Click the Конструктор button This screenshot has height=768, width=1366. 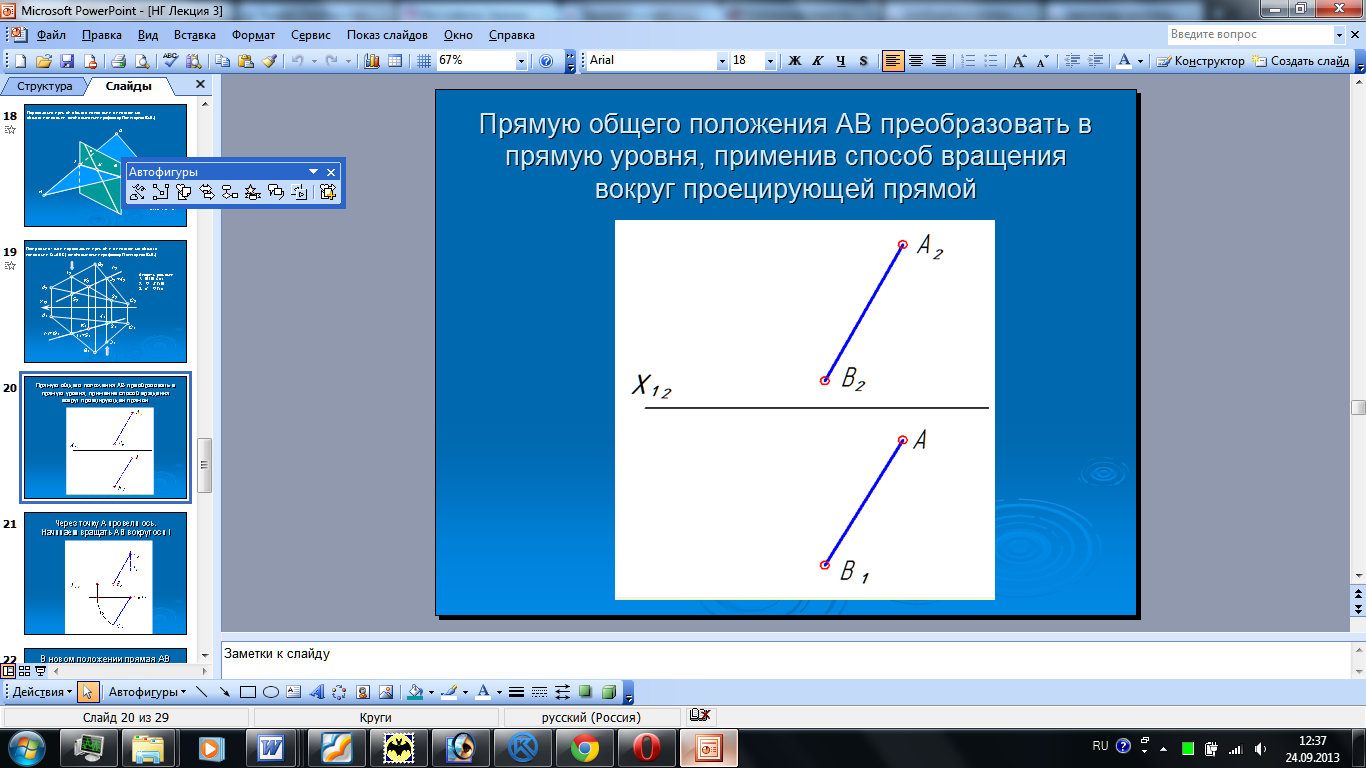[x=1200, y=61]
